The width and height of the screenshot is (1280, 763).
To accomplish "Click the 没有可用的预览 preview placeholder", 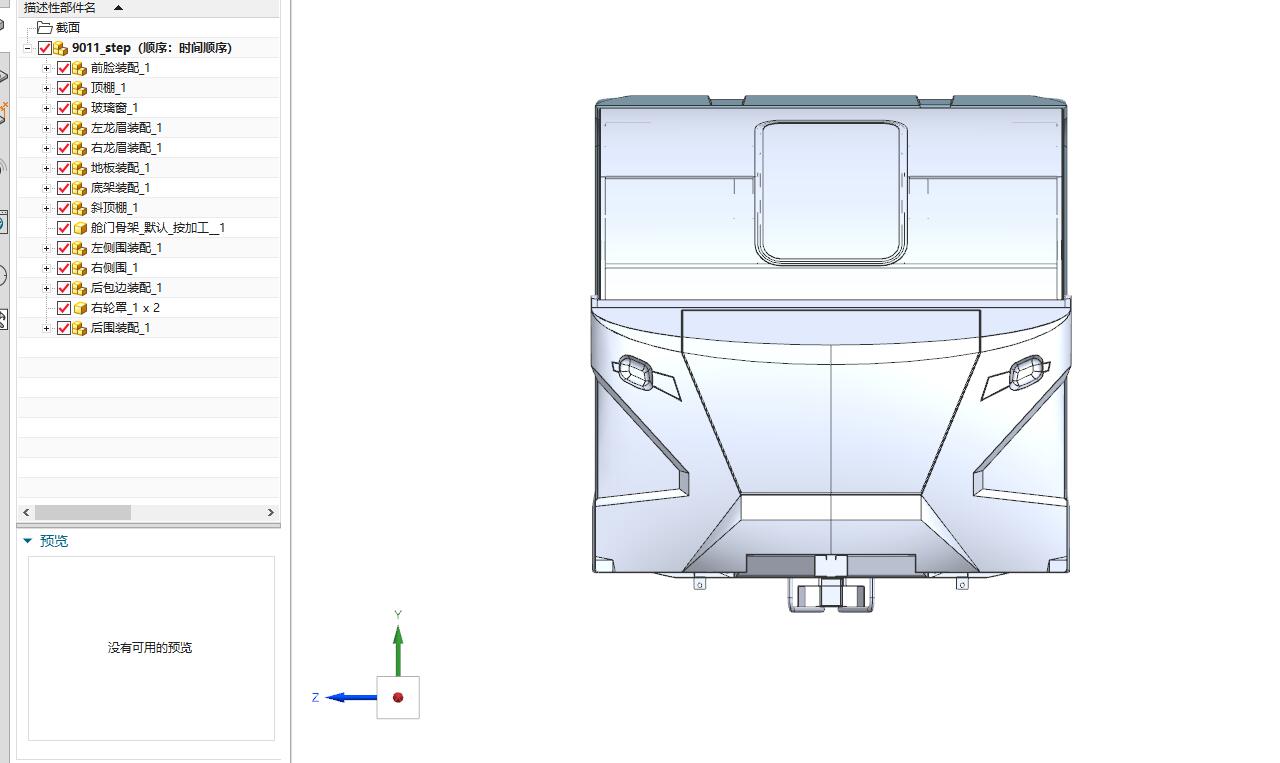I will click(x=150, y=648).
